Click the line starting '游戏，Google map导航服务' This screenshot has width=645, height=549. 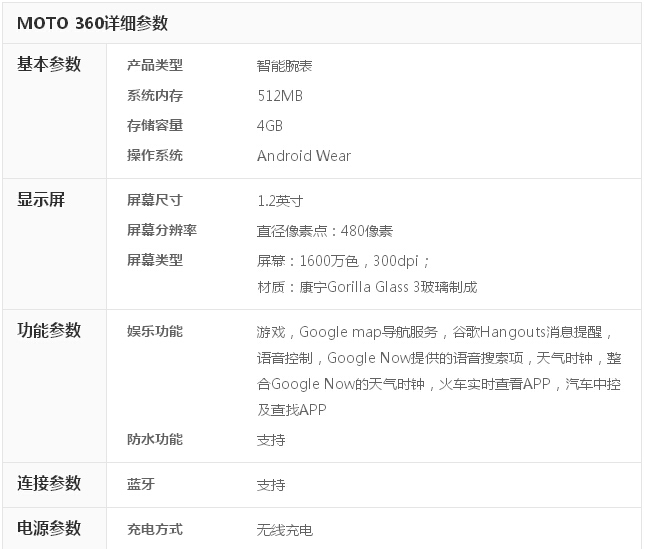pyautogui.click(x=434, y=332)
